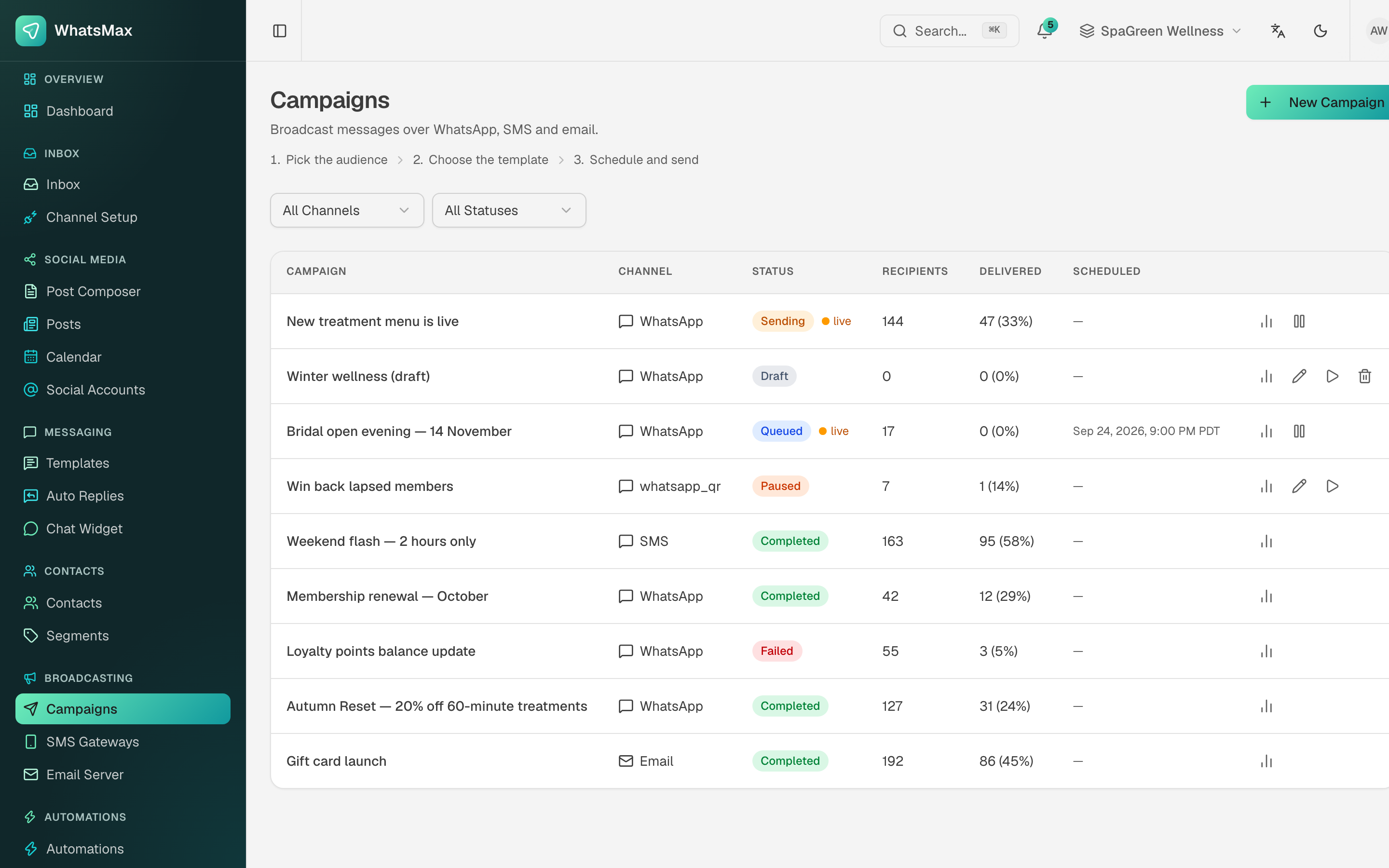View stats for Gift card launch
This screenshot has width=1389, height=868.
click(1266, 761)
